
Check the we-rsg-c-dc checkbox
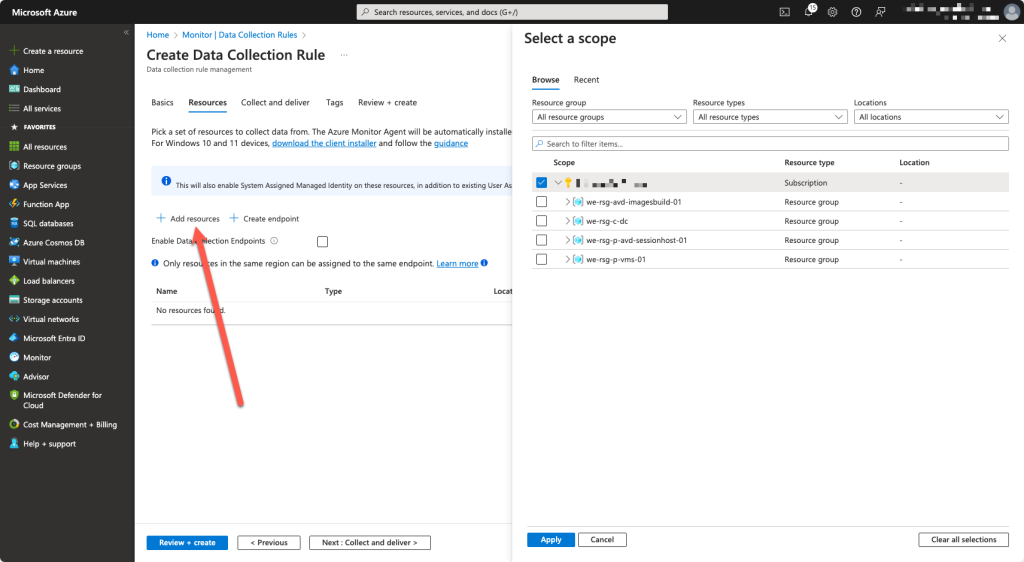541,221
